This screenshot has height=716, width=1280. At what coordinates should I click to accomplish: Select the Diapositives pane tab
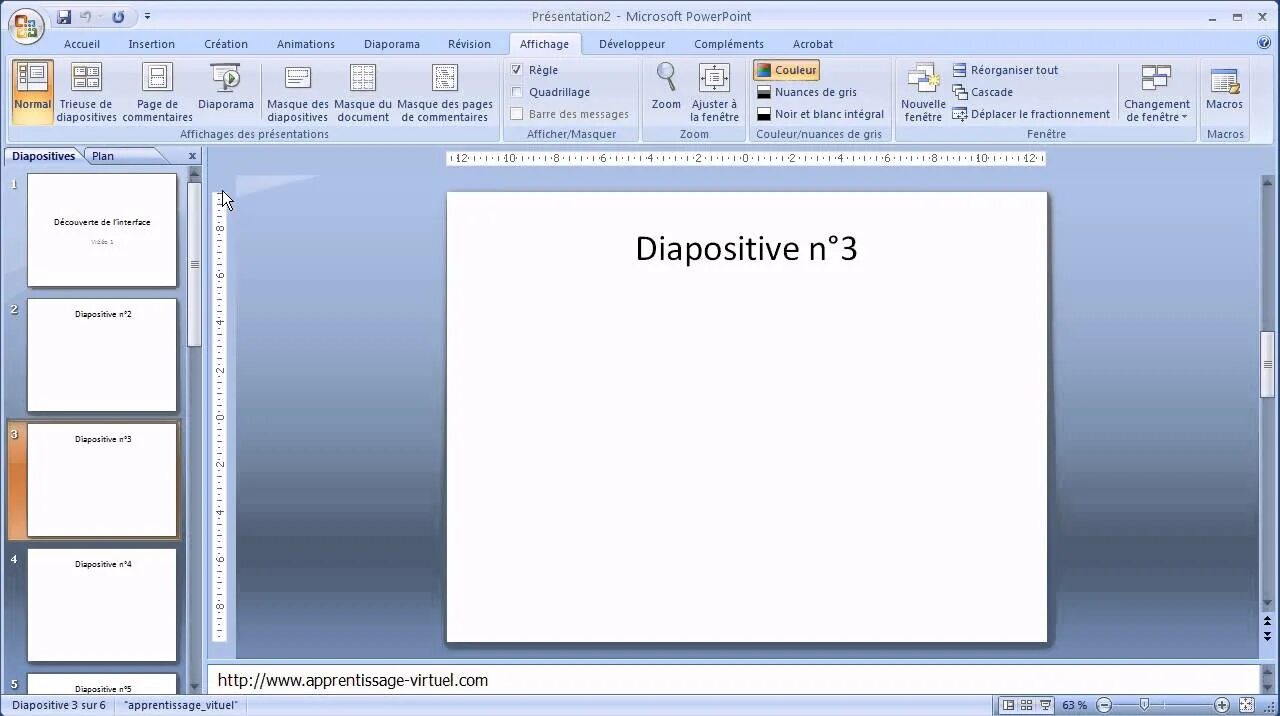[x=44, y=156]
